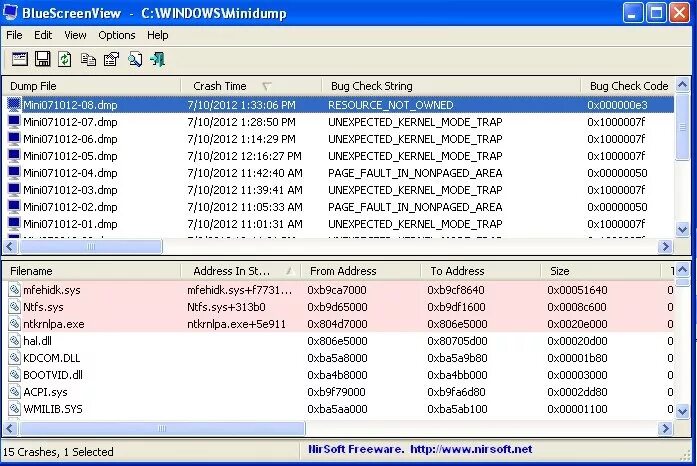This screenshot has height=466, width=697.
Task: Click the crash list horizontal scrollbar left arrow
Action: (10, 246)
